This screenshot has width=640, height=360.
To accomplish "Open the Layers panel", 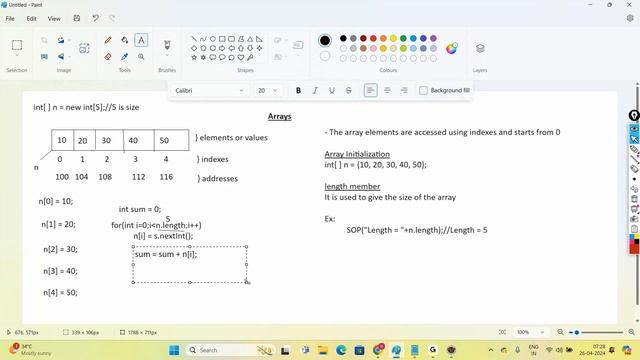I will coord(480,48).
